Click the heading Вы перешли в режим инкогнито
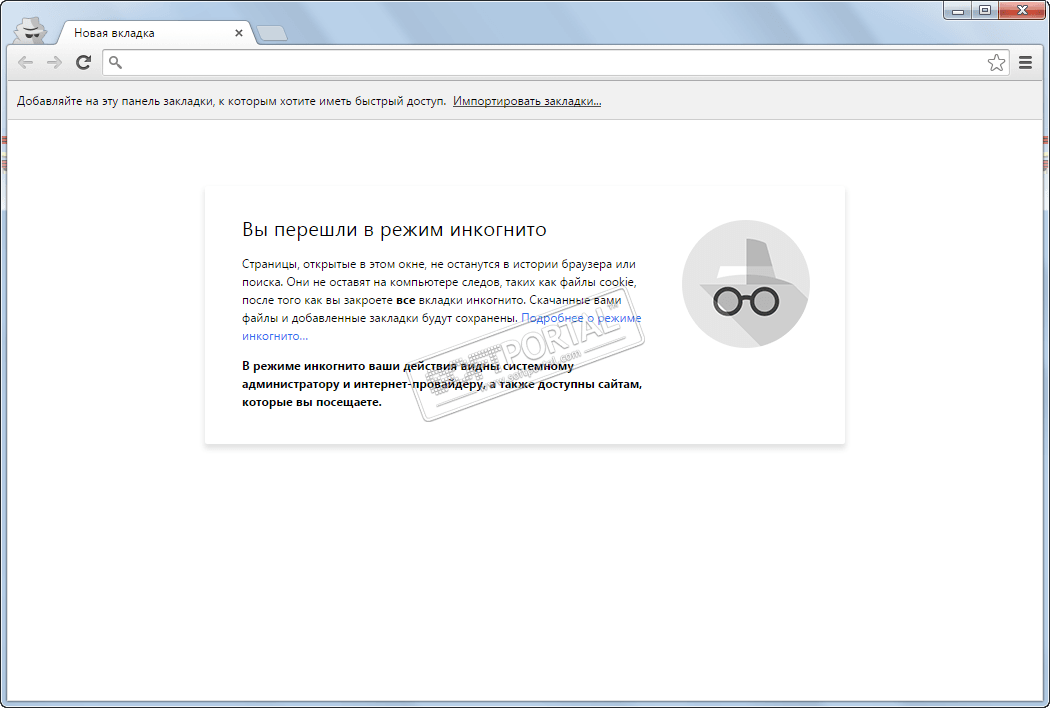 pyautogui.click(x=394, y=230)
